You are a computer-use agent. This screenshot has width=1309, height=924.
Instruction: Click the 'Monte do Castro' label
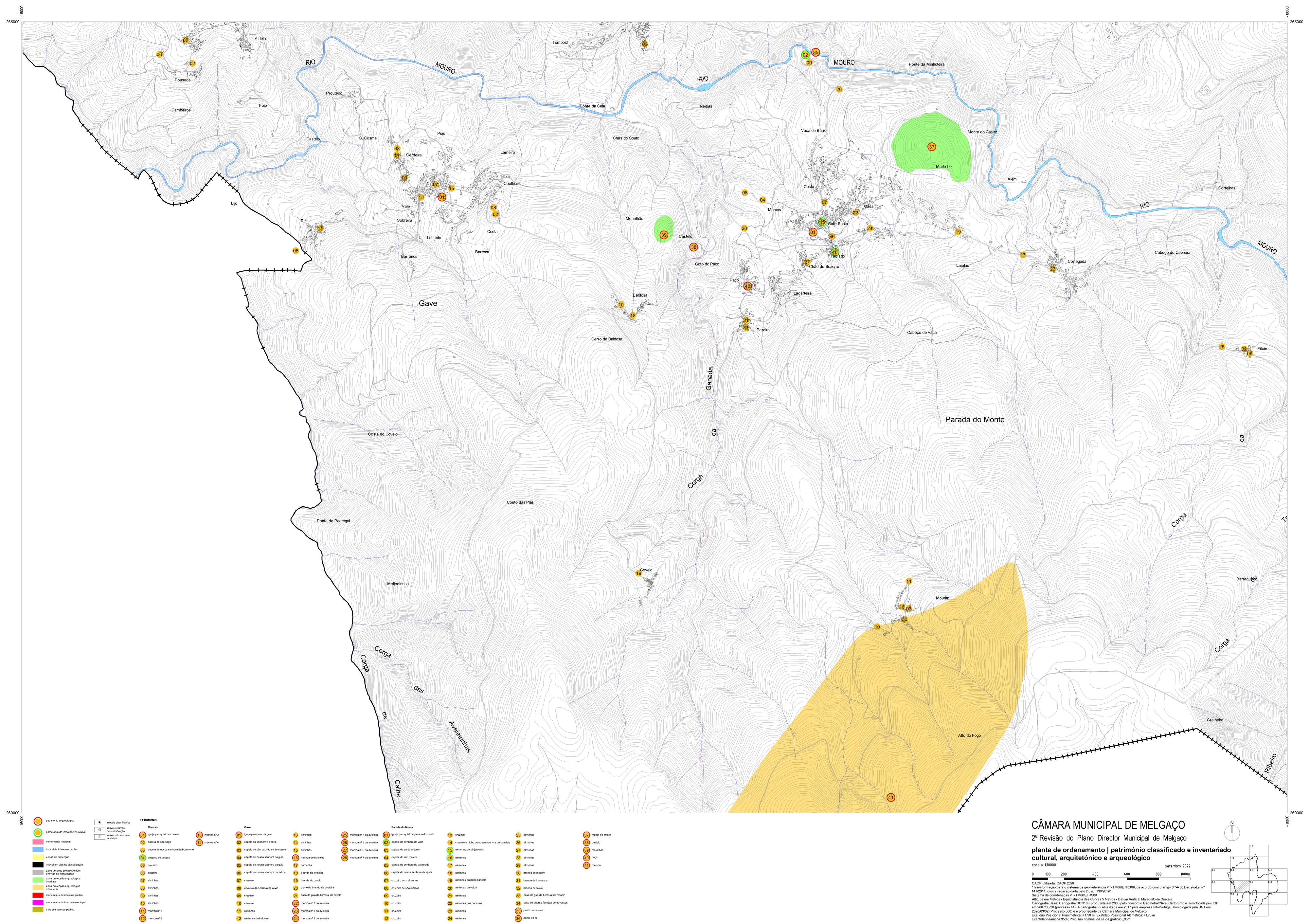pos(982,132)
